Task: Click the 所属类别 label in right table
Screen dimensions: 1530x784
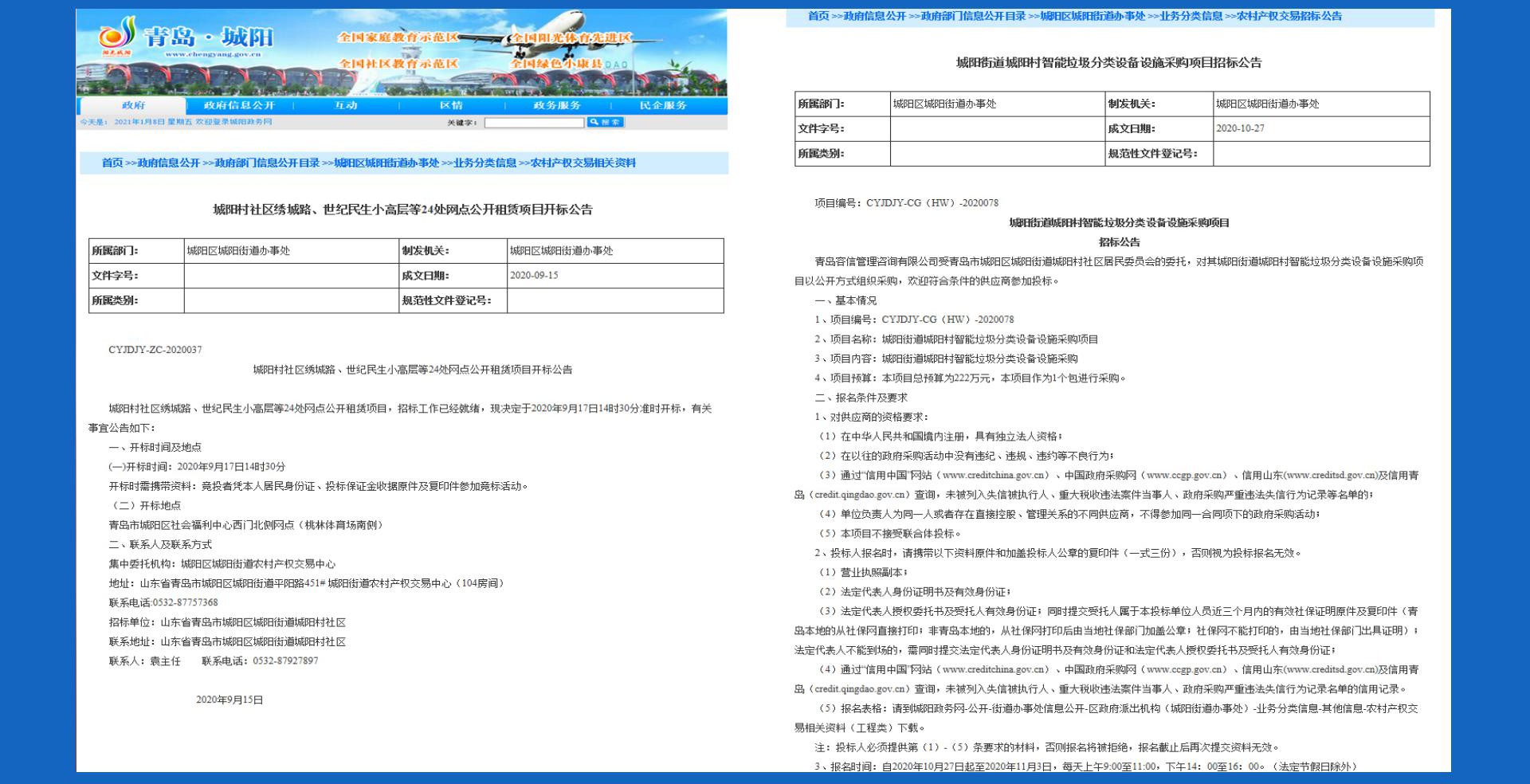Action: [x=821, y=154]
